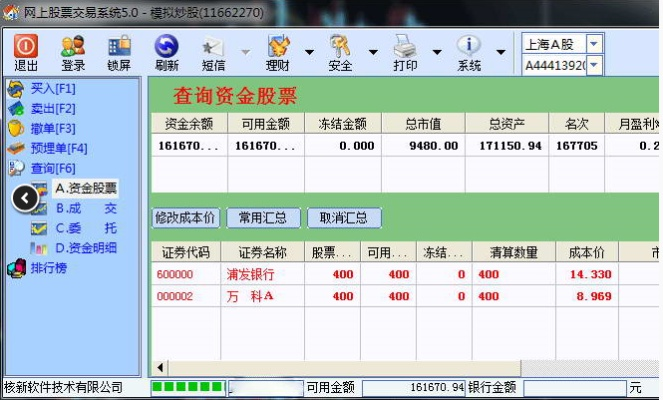Click the 登录 (Login) toolbar icon

73,52
